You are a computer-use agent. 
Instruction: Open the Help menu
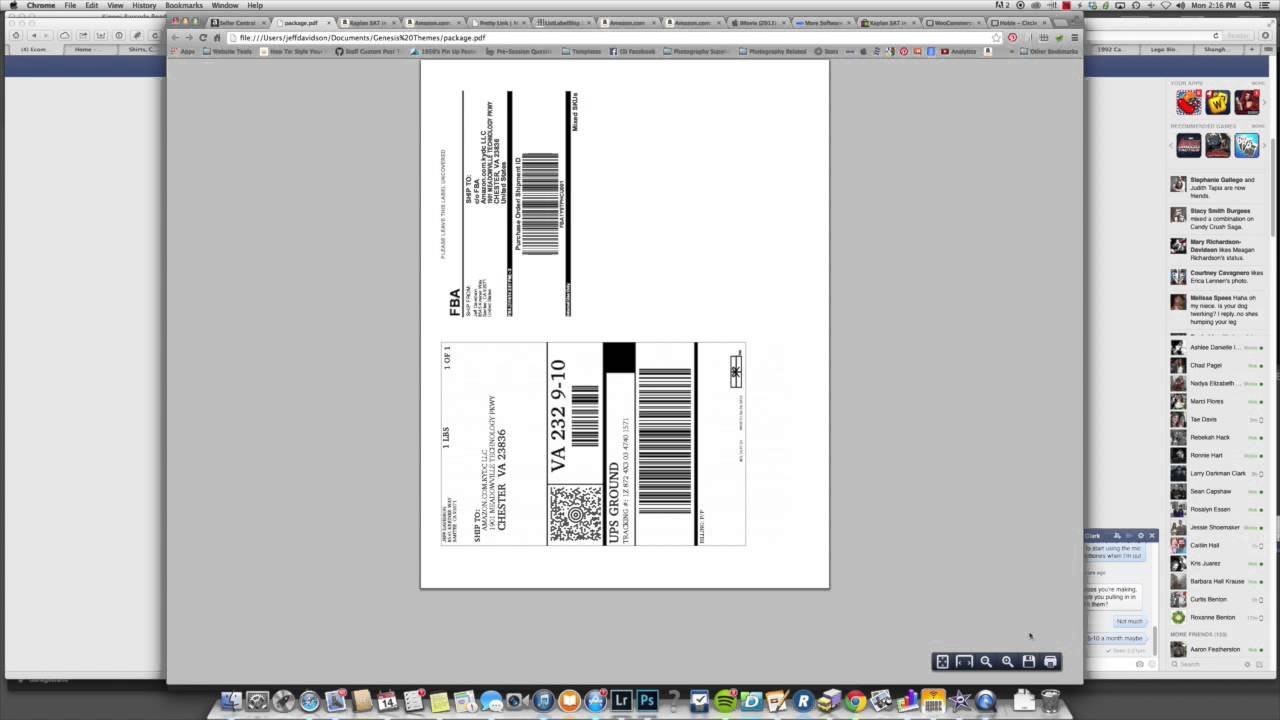[255, 5]
